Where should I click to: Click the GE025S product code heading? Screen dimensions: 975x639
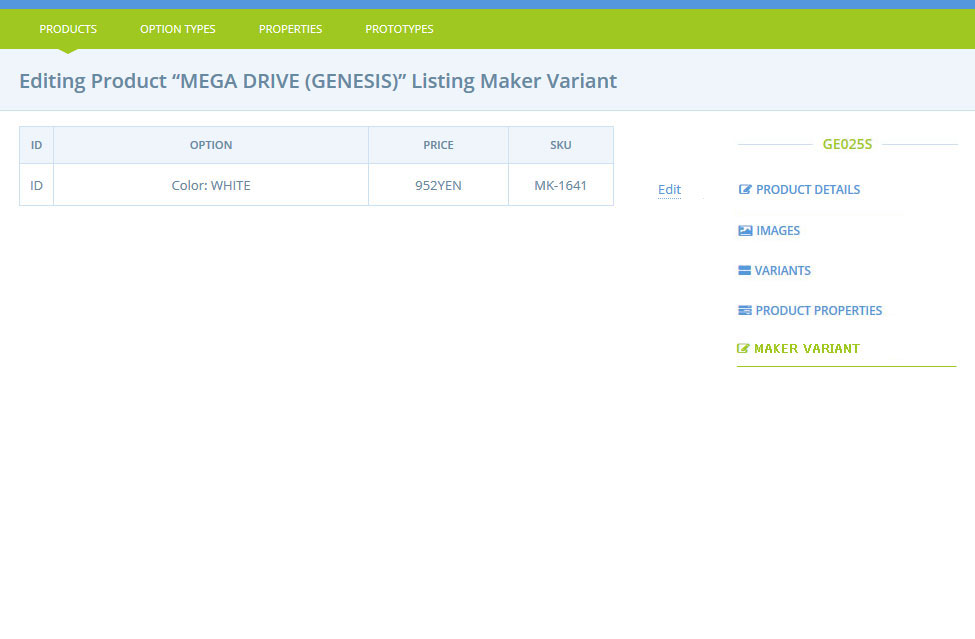pos(847,144)
